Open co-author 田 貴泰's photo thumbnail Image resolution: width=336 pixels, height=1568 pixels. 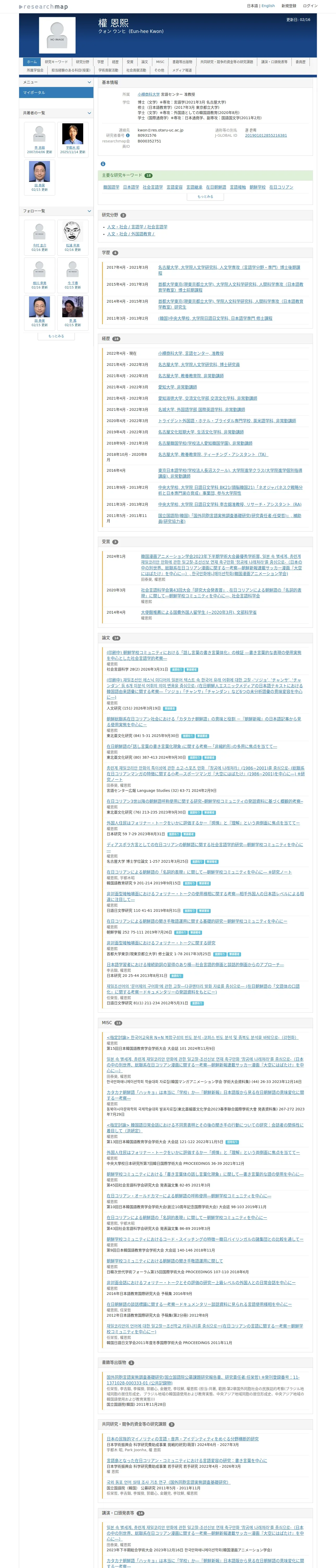40,172
